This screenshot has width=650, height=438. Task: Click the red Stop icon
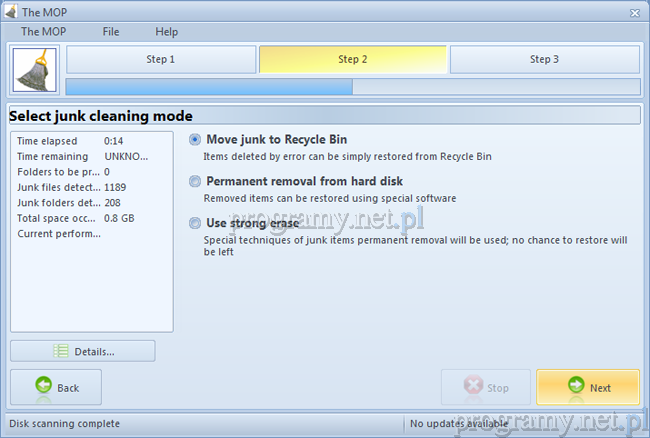pyautogui.click(x=471, y=387)
